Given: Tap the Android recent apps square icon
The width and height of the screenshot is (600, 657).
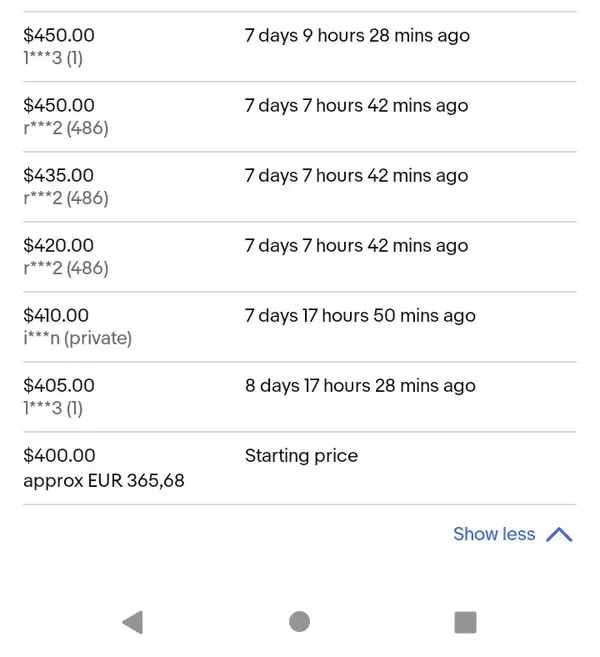Looking at the screenshot, I should coord(466,622).
